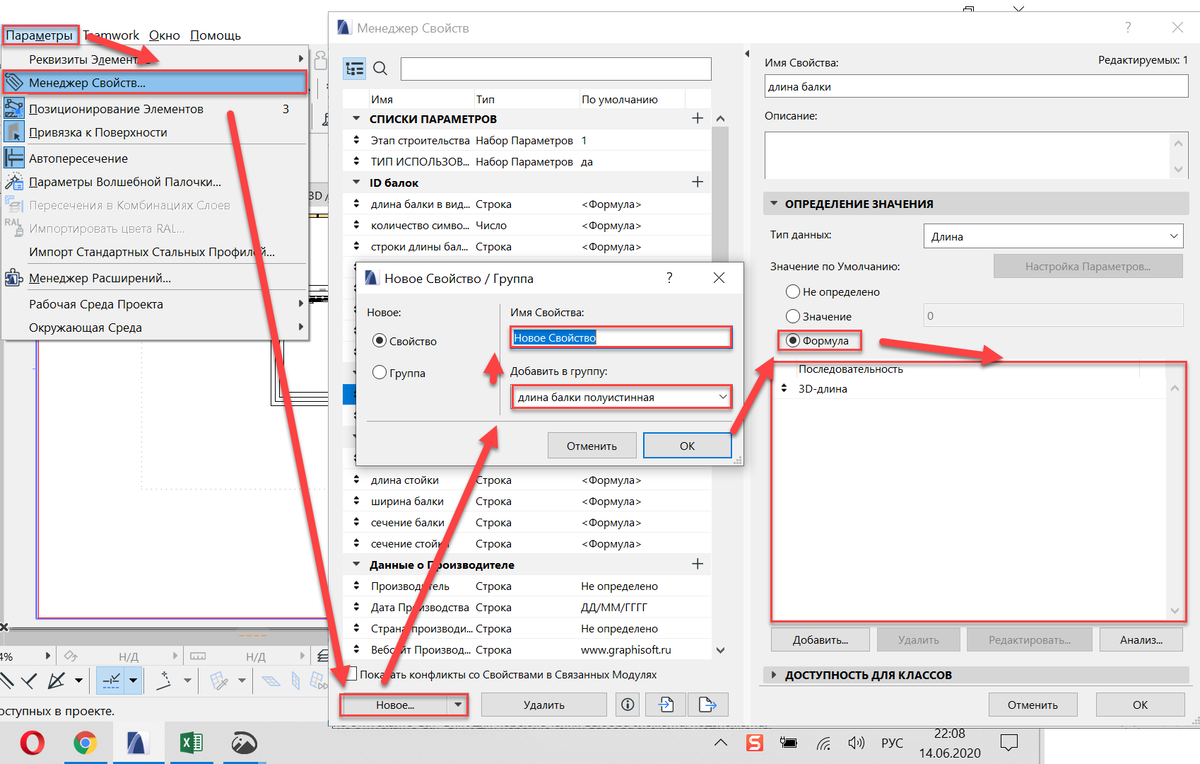Click Отменить in the Новое Свойство dialog
Viewport: 1200px width, 764px height.
point(592,446)
